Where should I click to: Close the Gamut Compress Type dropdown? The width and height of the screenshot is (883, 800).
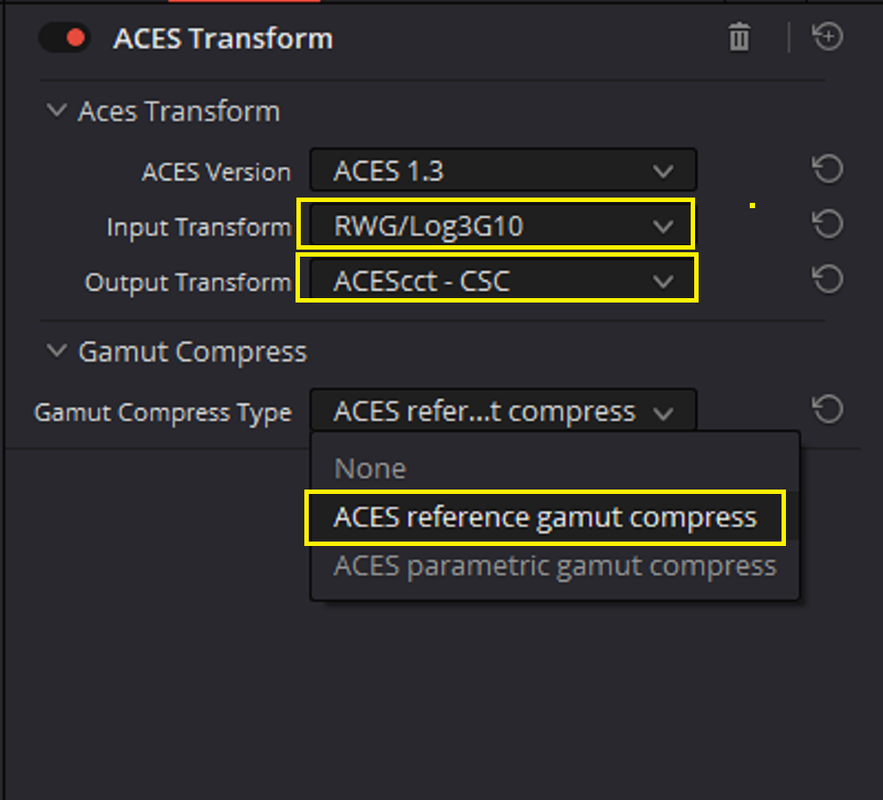(503, 410)
